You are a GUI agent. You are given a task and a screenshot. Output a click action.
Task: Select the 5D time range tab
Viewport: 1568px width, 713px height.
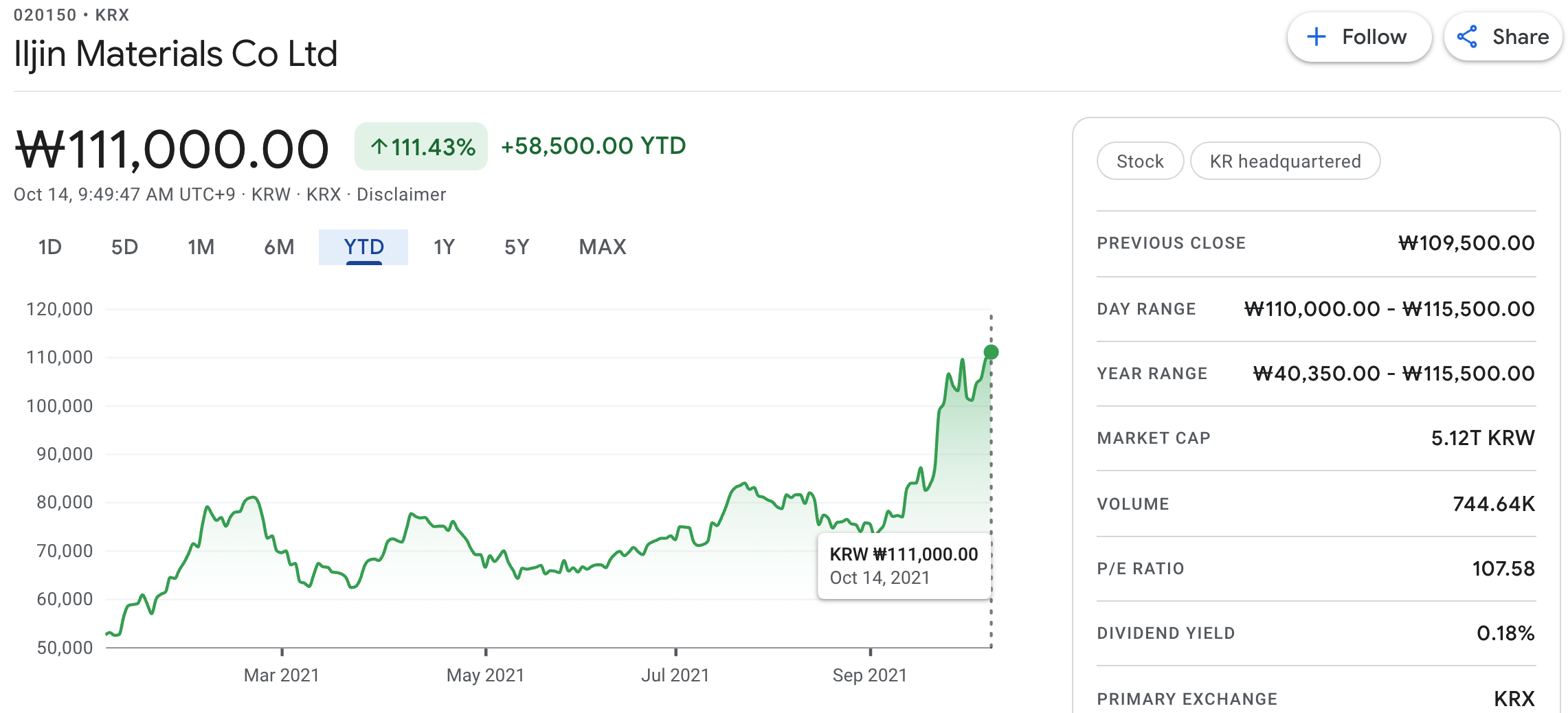tap(124, 247)
